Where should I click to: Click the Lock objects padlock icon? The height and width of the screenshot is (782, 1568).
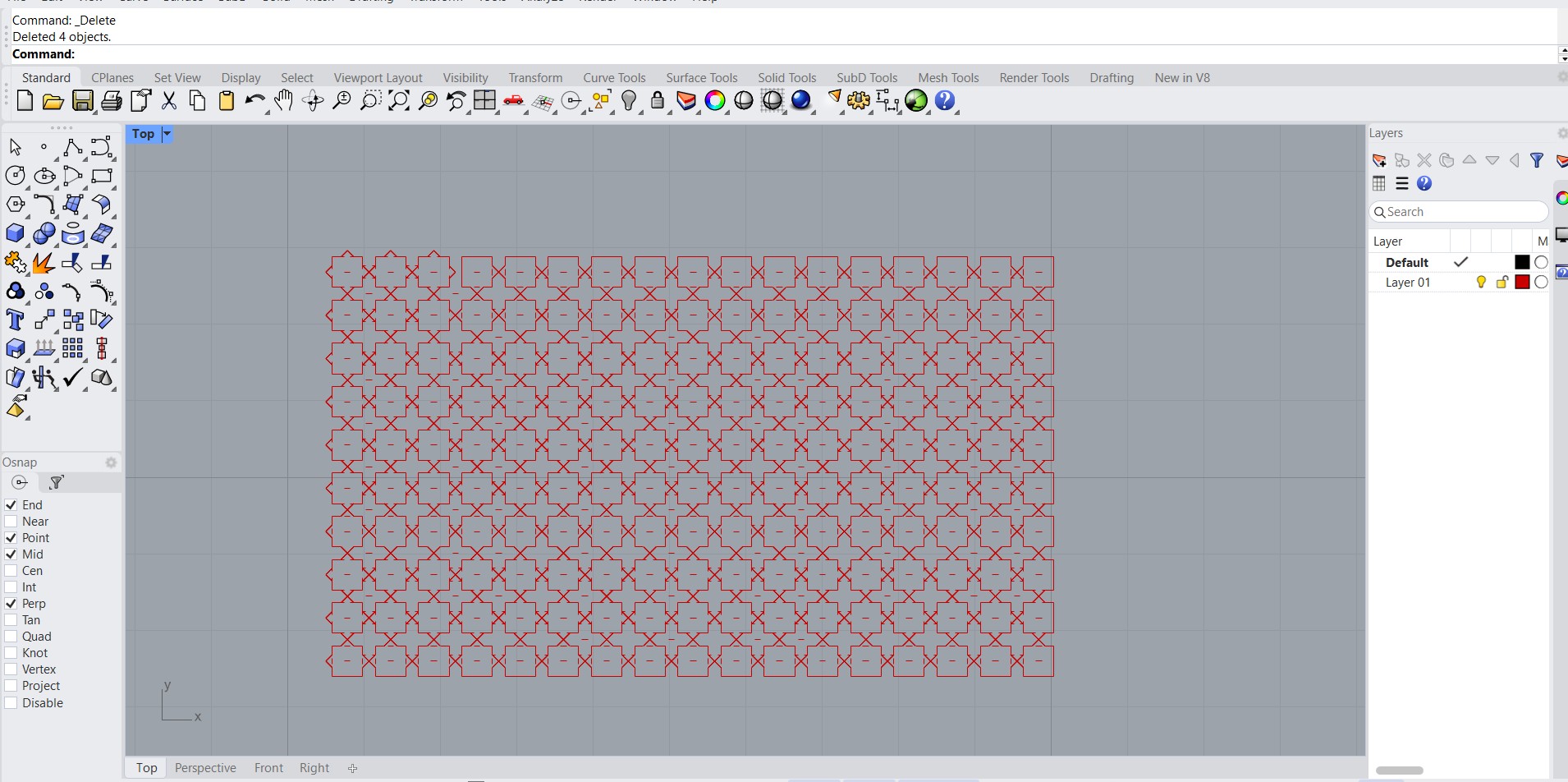coord(658,101)
